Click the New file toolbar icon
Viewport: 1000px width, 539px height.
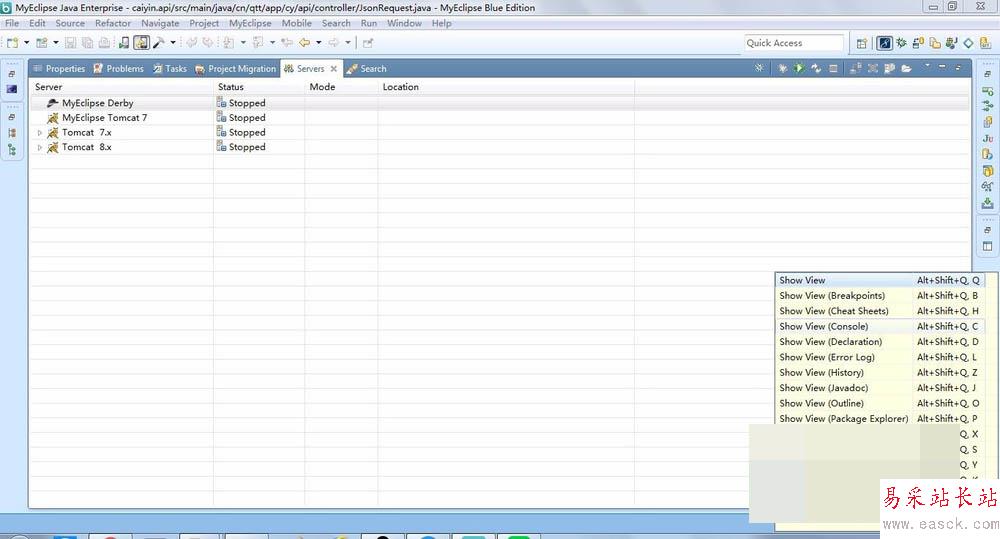(x=12, y=43)
